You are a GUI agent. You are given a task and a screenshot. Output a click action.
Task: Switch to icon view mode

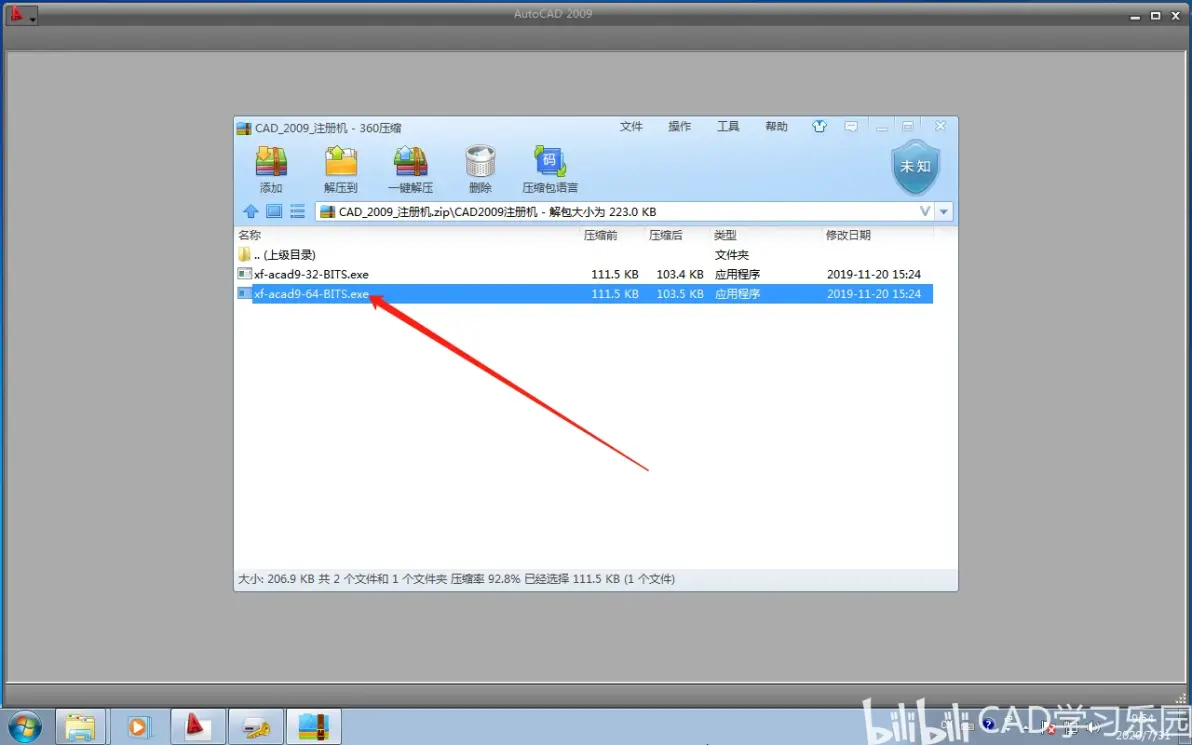pyautogui.click(x=274, y=211)
